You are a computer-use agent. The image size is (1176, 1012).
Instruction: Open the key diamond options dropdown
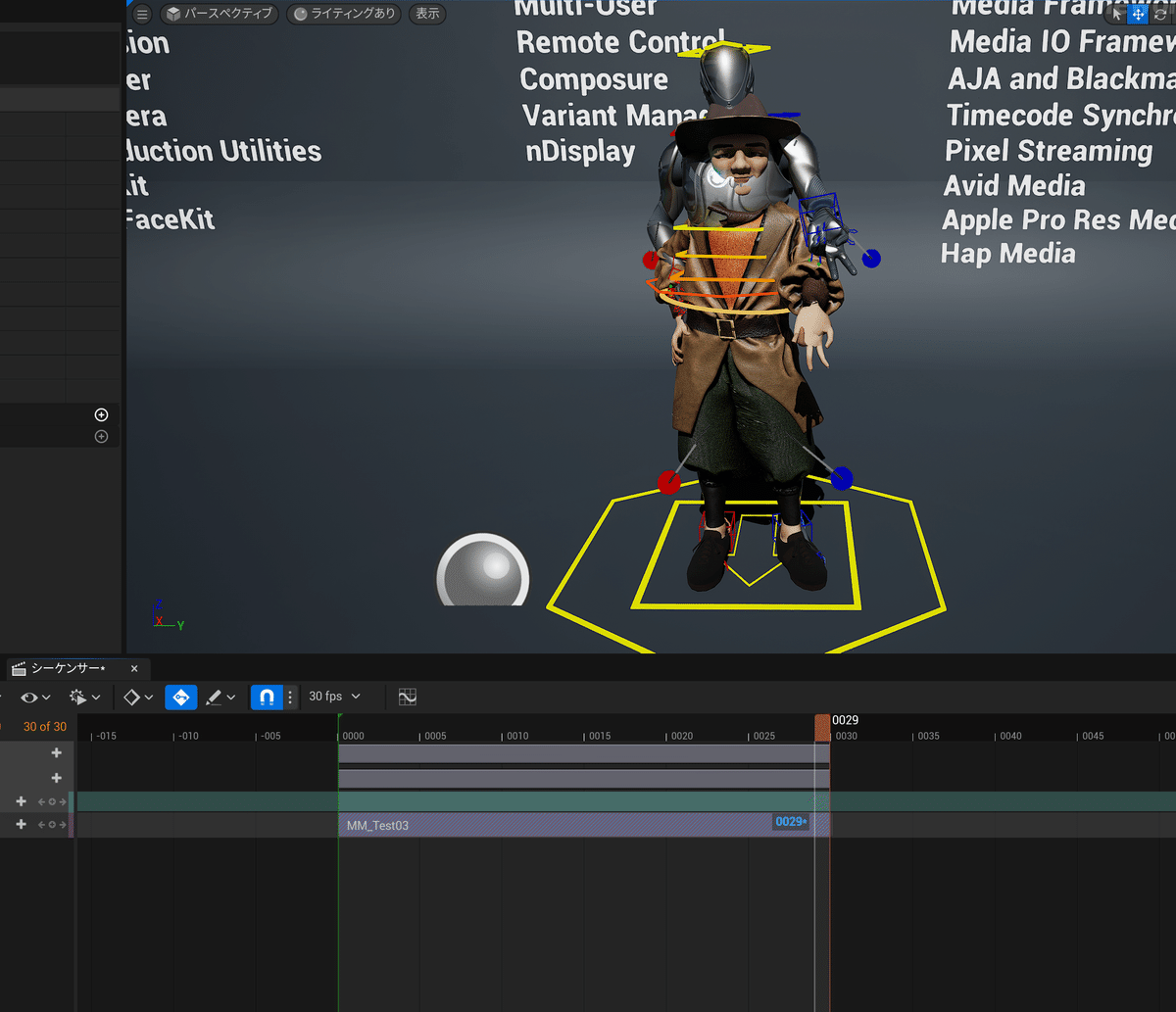[138, 697]
